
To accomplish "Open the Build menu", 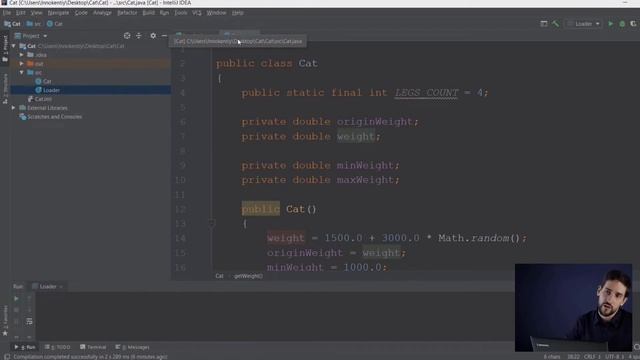I will pos(148,13).
